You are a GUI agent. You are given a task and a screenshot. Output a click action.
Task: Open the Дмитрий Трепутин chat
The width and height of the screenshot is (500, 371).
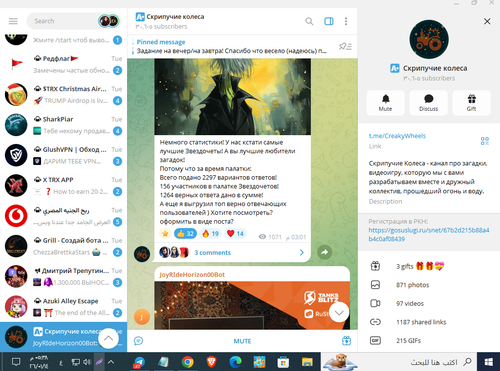pyautogui.click(x=63, y=277)
